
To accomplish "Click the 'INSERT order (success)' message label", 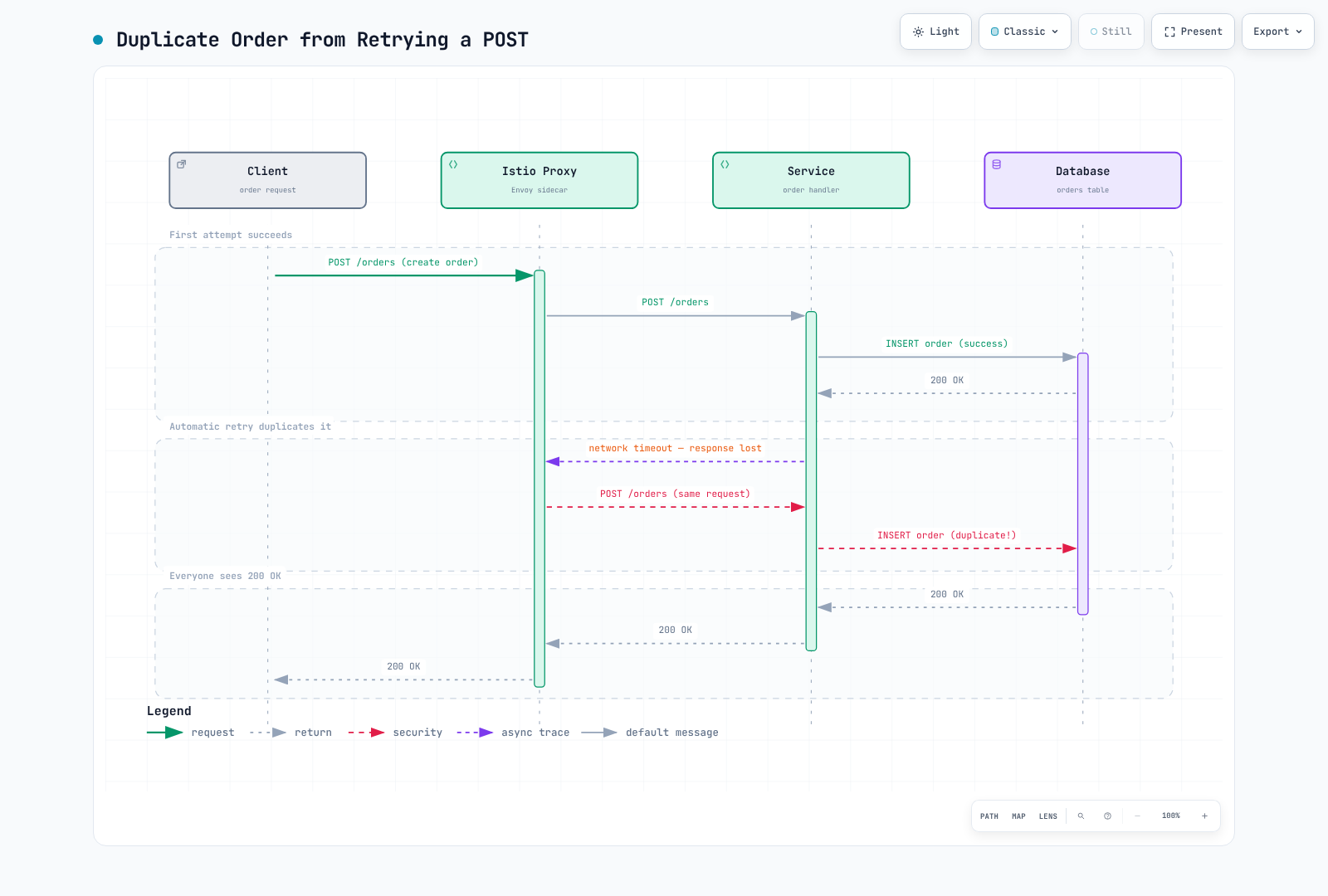I will 946,343.
